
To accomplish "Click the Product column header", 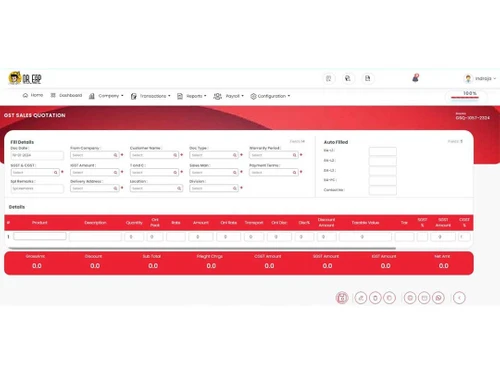I will 40,222.
